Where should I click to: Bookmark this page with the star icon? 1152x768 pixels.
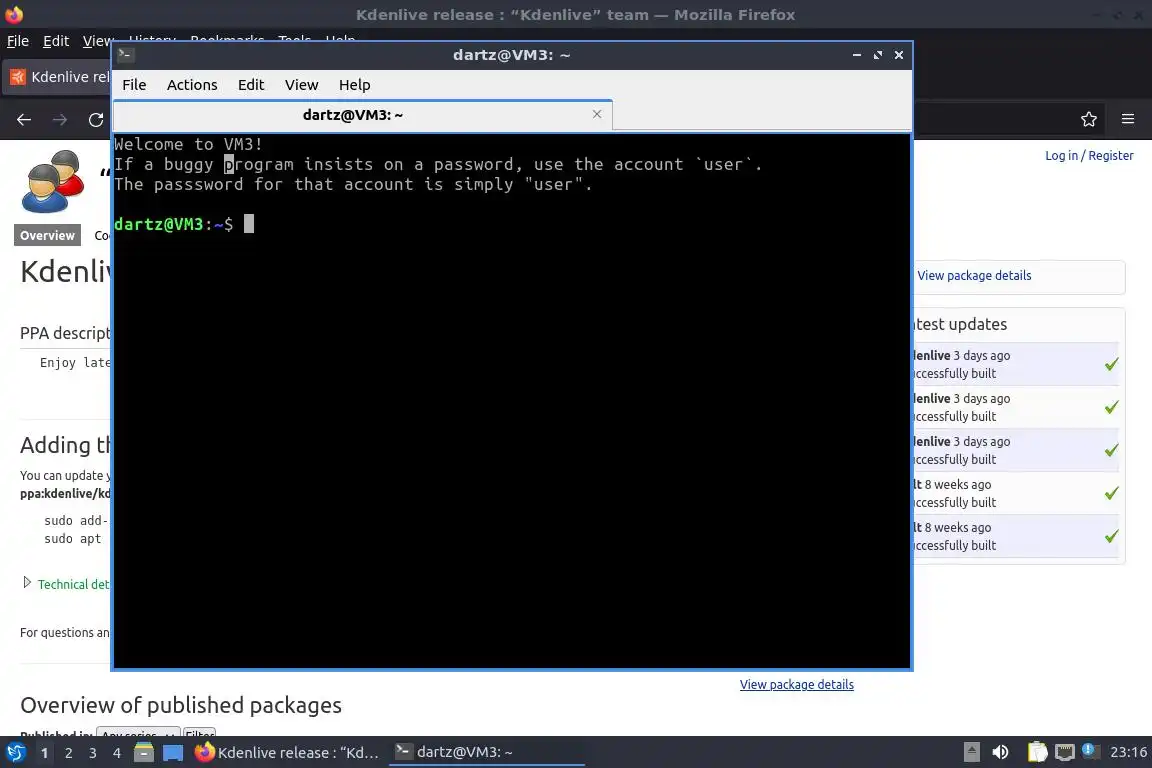(1089, 119)
